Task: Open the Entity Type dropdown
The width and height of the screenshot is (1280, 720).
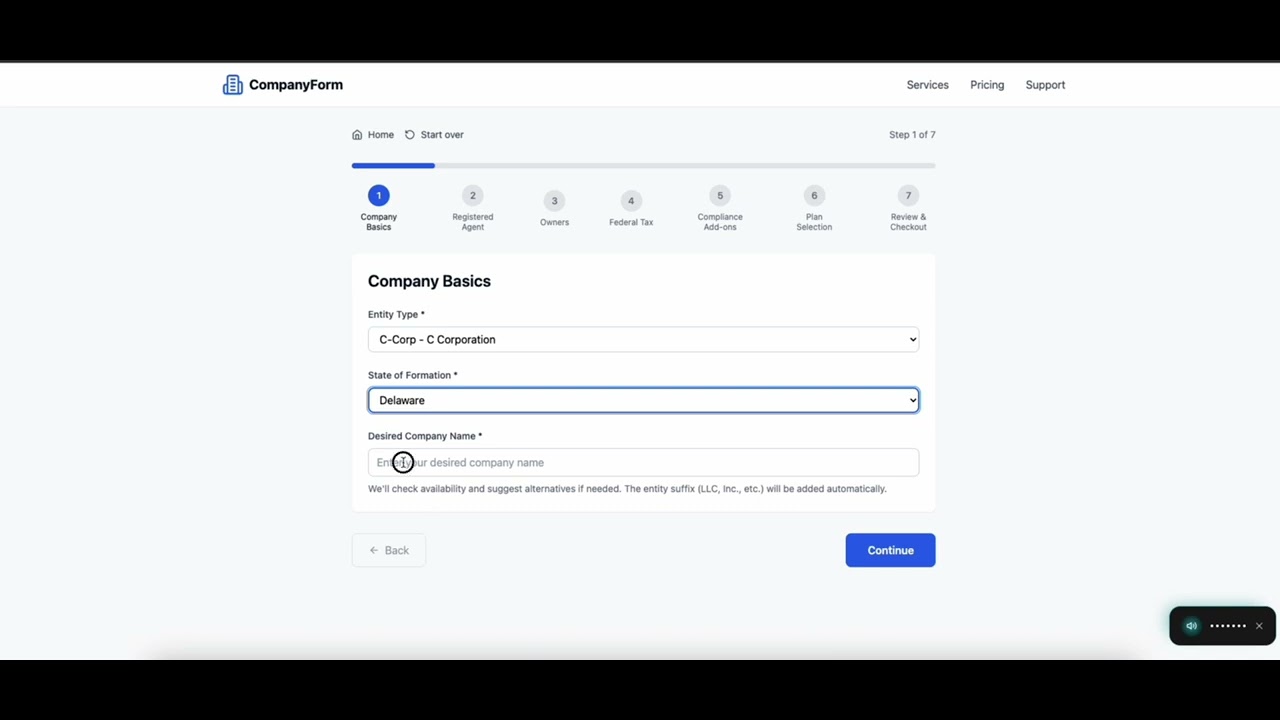Action: coord(643,340)
